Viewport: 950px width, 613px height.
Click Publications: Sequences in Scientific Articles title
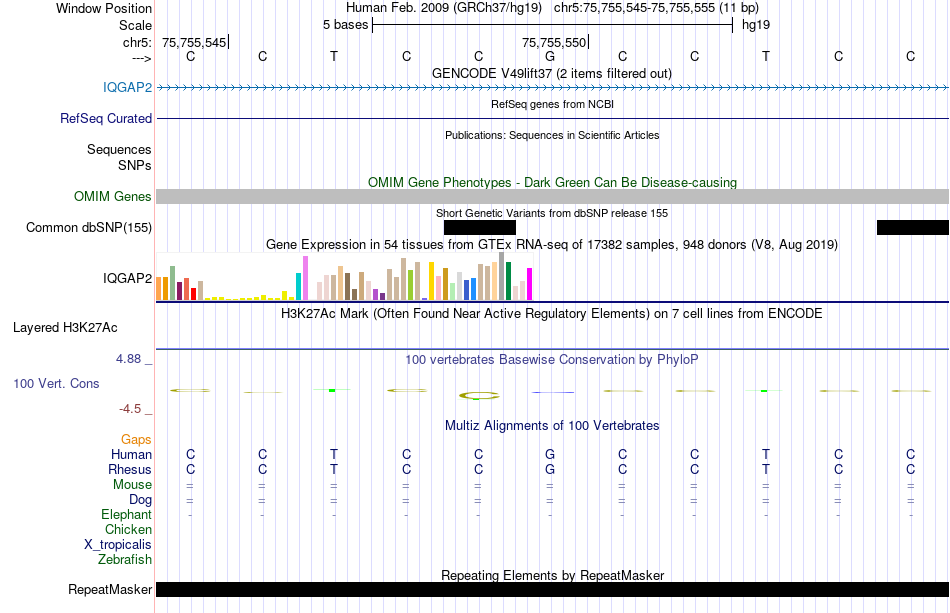(552, 135)
